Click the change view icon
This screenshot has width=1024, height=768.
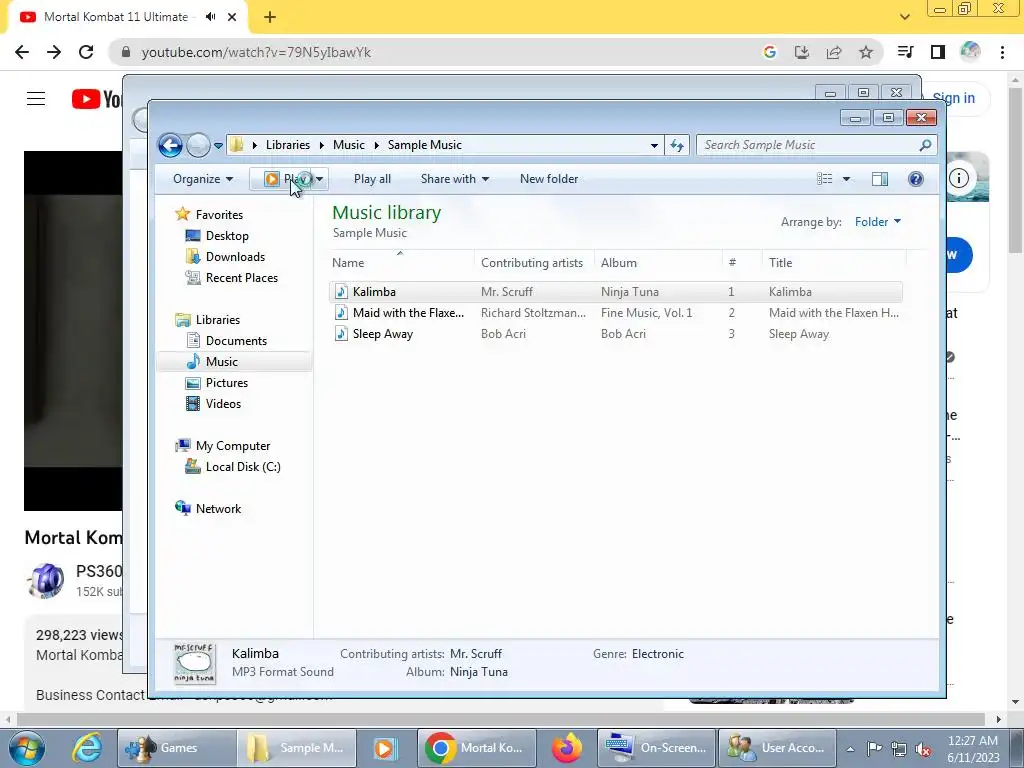coord(825,179)
